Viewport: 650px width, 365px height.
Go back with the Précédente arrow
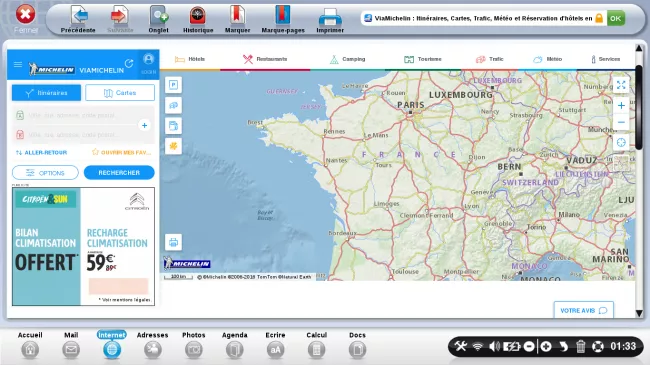78,19
